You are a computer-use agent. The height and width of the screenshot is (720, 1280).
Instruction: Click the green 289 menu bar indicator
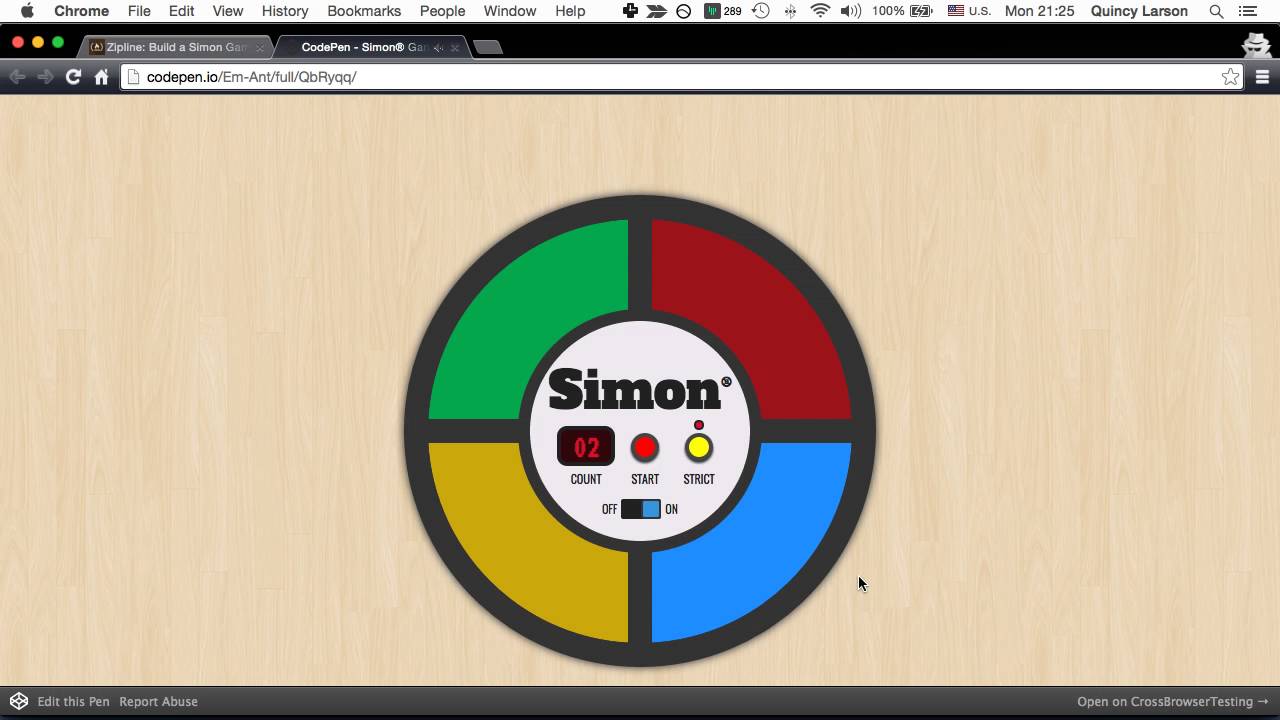[x=723, y=11]
